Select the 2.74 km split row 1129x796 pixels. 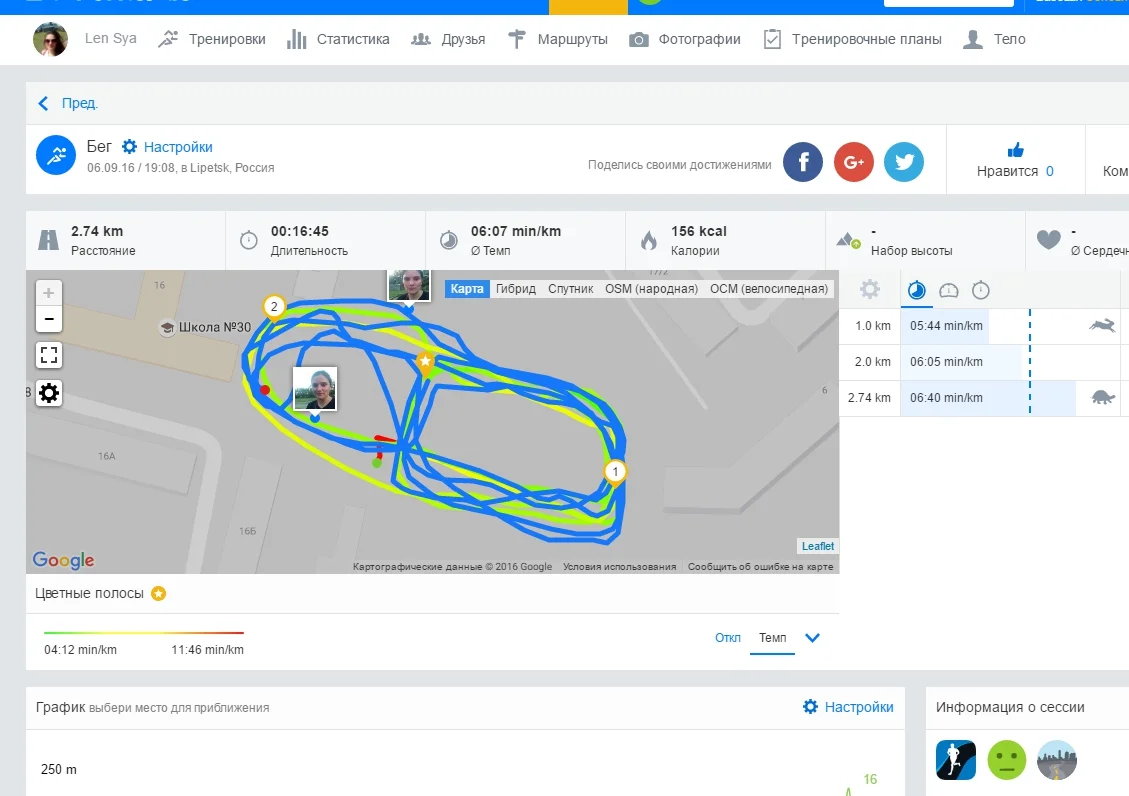(979, 398)
